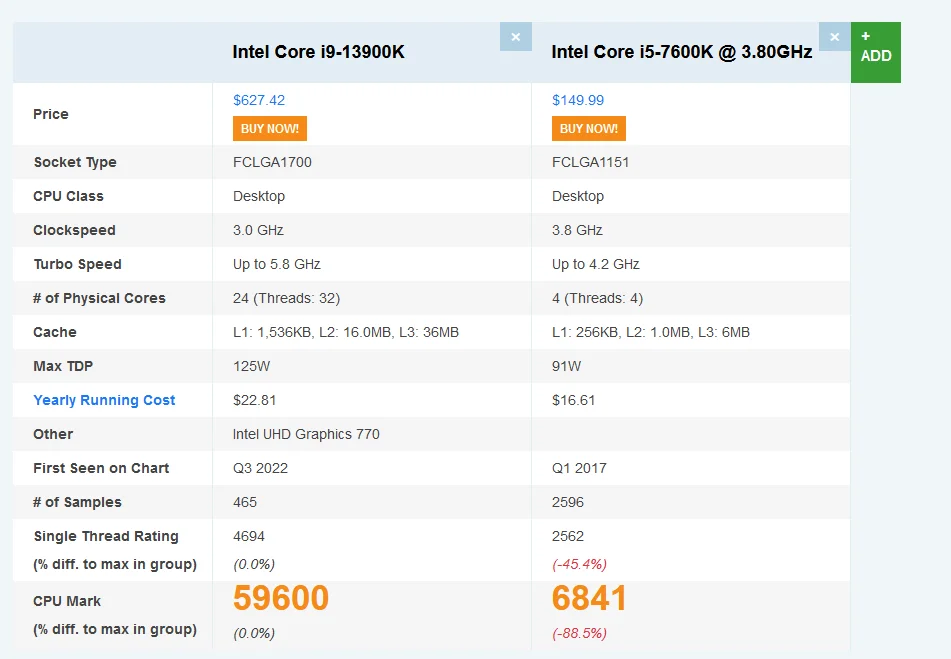Click the Max TDP row label

63,366
